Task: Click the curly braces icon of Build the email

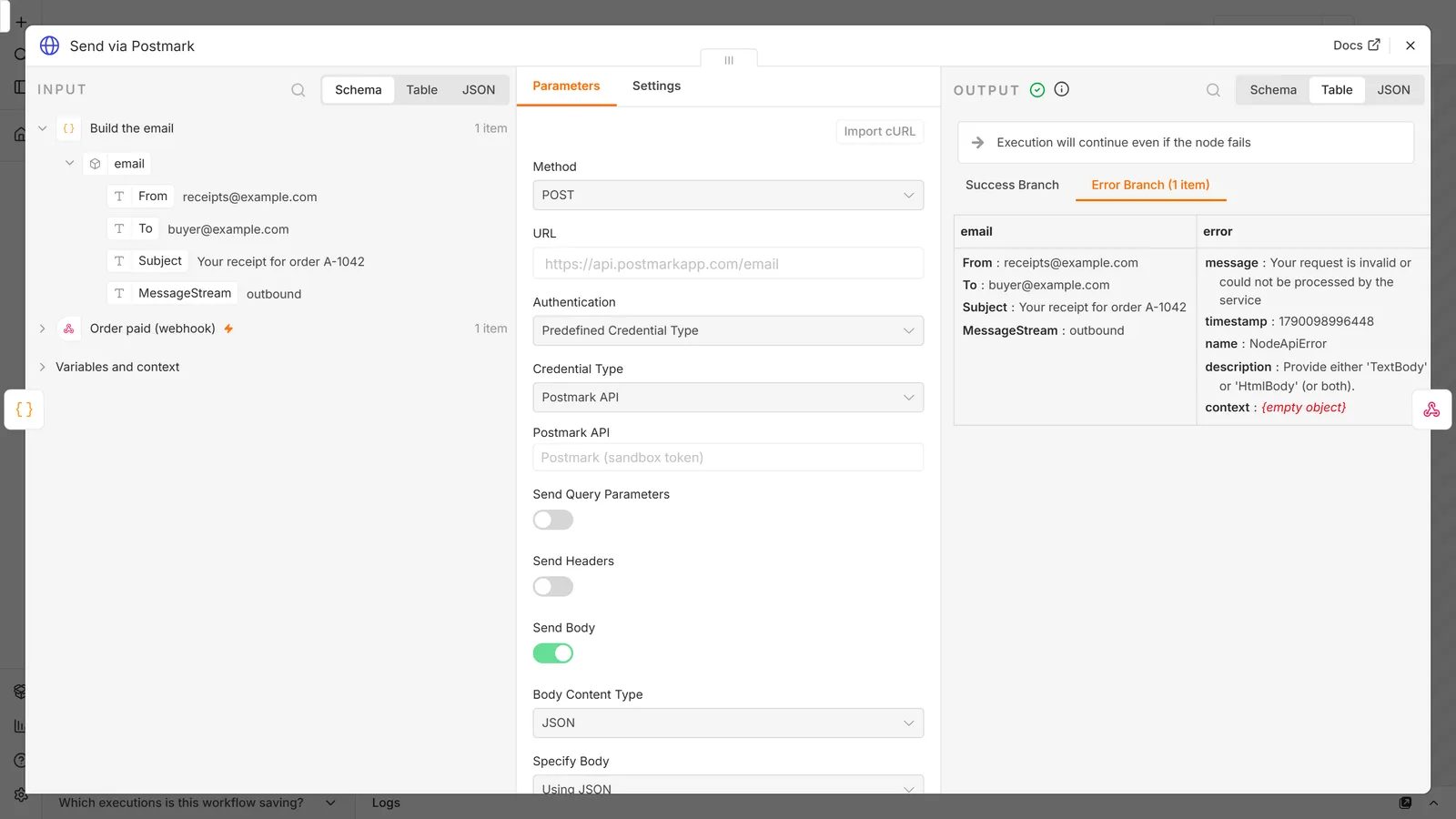Action: pos(68,128)
